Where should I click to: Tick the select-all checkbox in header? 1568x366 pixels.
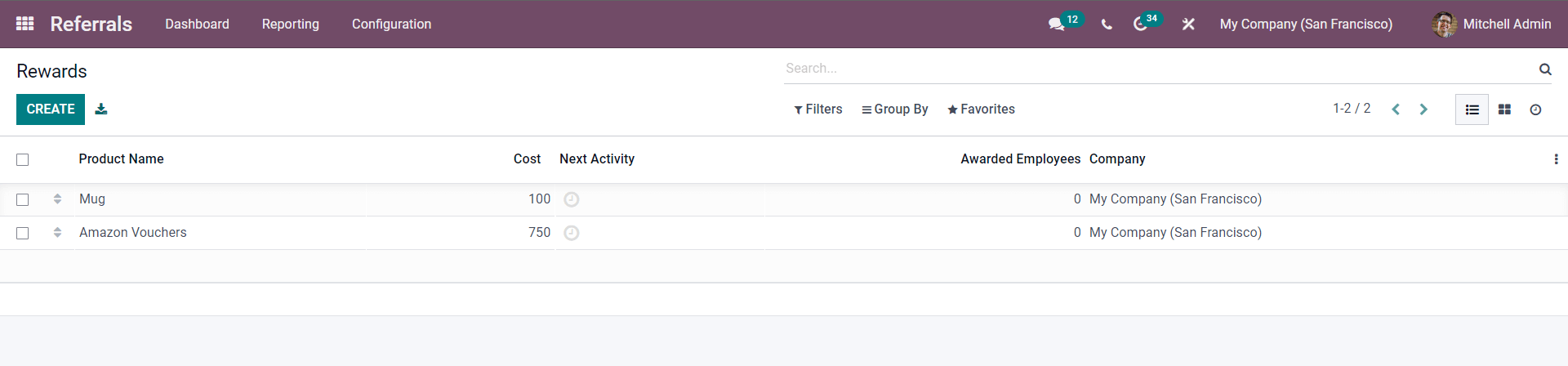23,159
